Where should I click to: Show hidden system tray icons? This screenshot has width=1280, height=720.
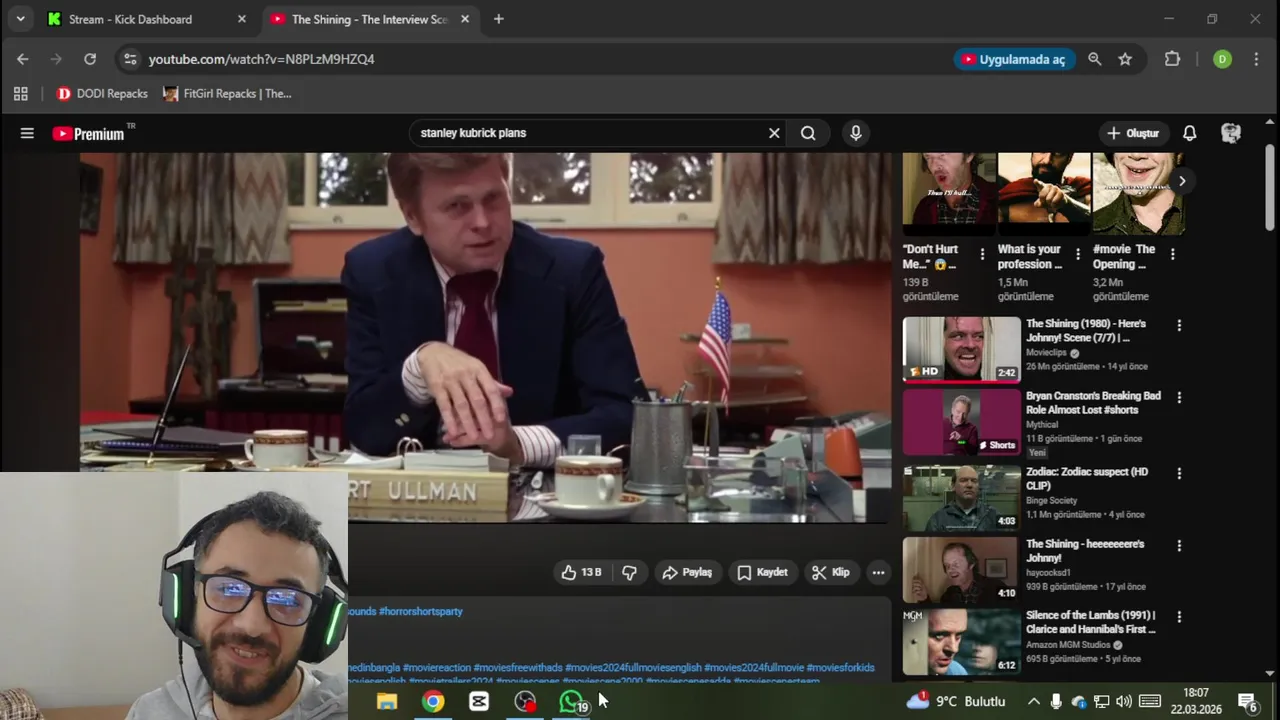[x=1034, y=702]
